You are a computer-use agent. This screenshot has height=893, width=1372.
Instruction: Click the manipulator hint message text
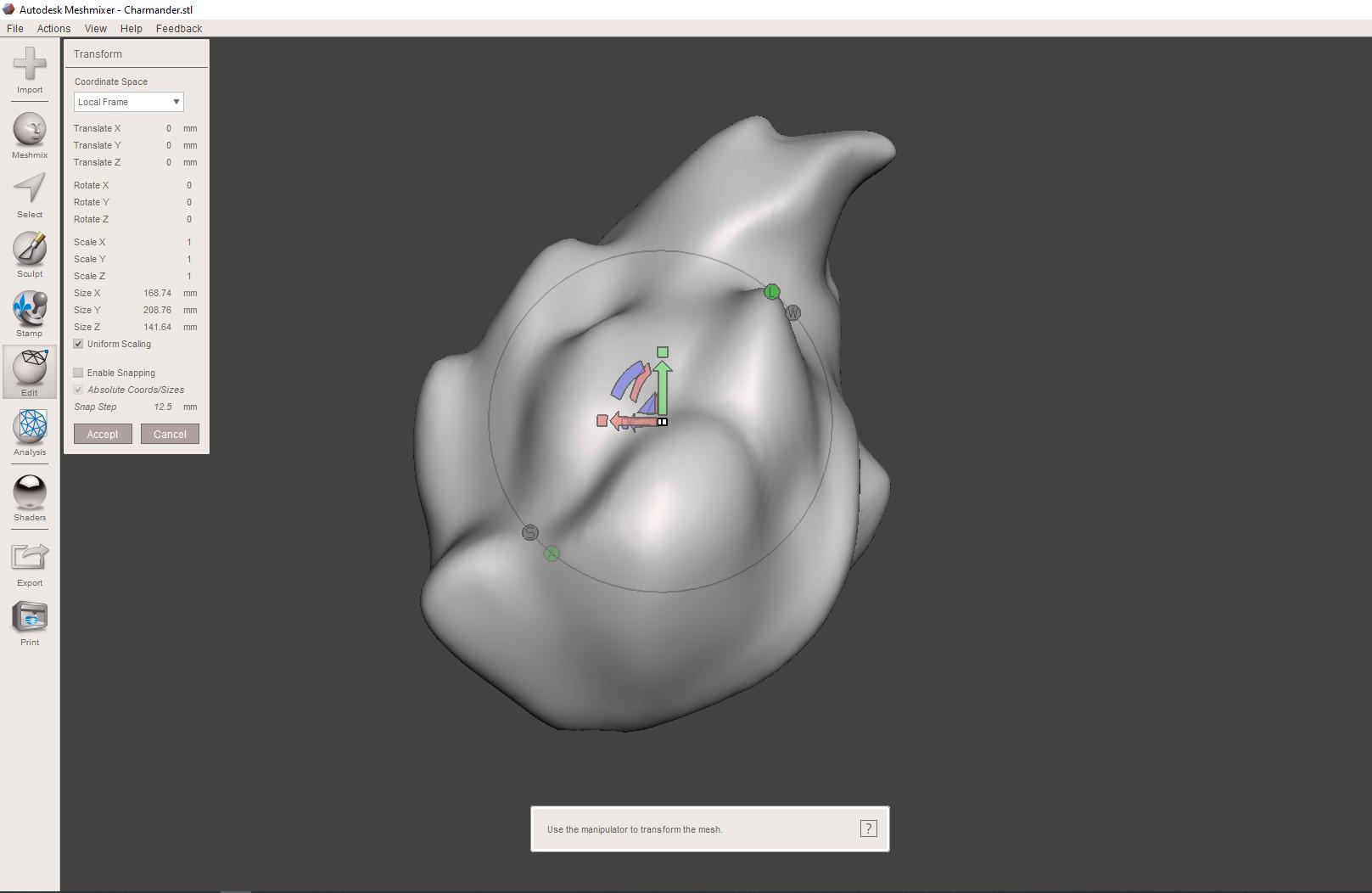[635, 829]
